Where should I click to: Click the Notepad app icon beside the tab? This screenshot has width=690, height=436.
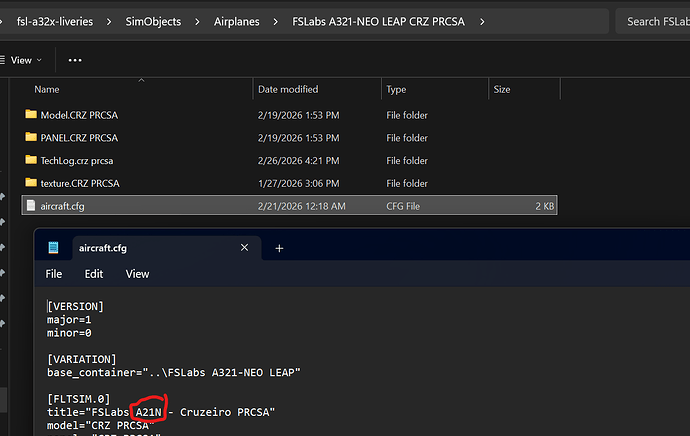pos(53,248)
